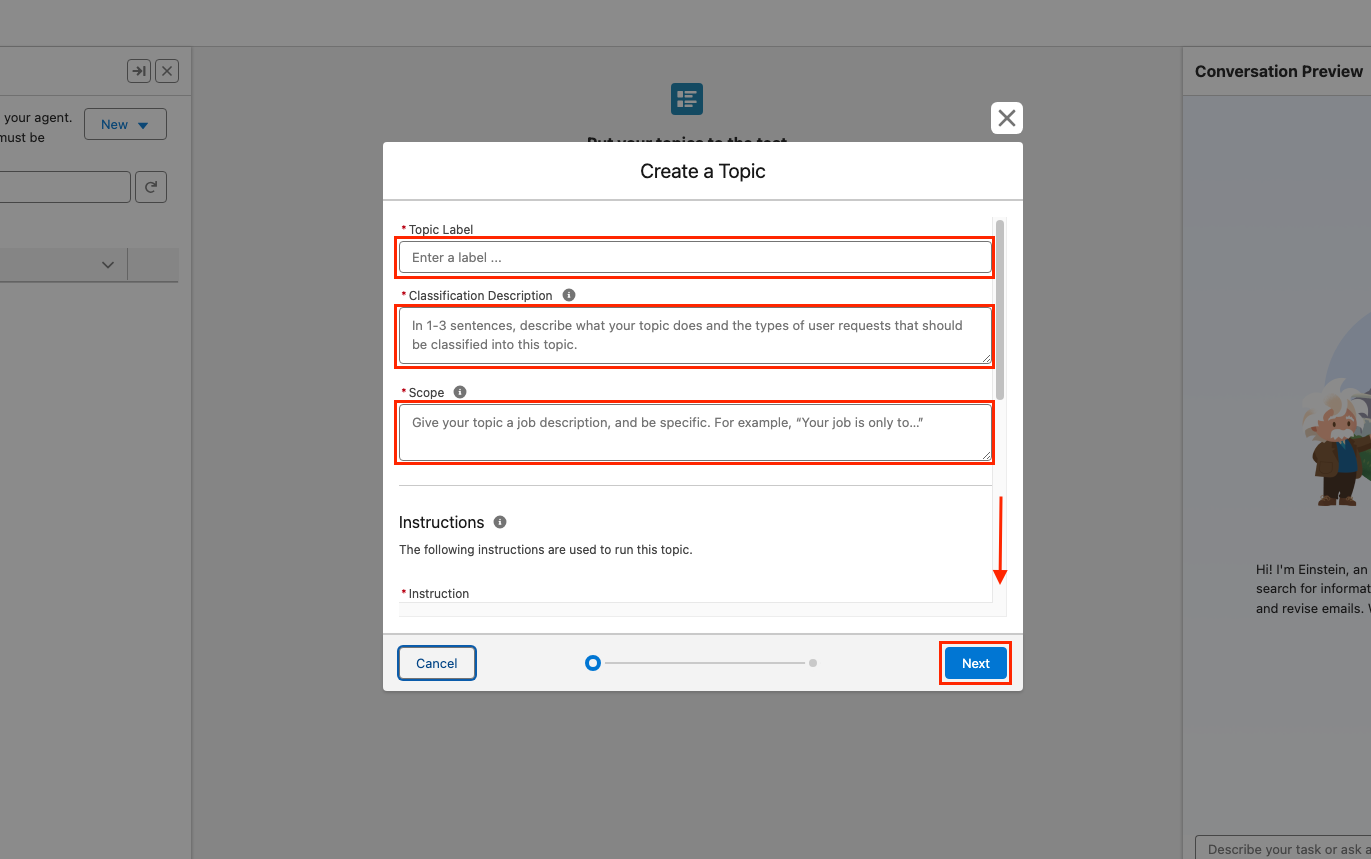Image resolution: width=1371 pixels, height=859 pixels.
Task: Show Classification Description info tooltip
Action: pos(569,295)
